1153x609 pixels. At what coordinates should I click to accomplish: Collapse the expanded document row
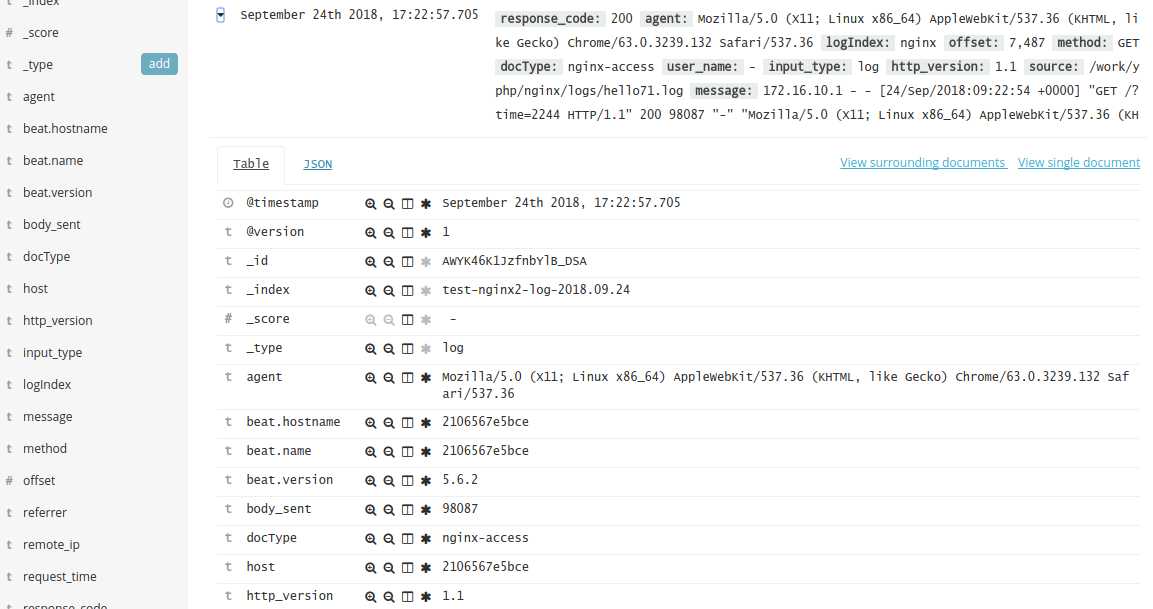(221, 15)
